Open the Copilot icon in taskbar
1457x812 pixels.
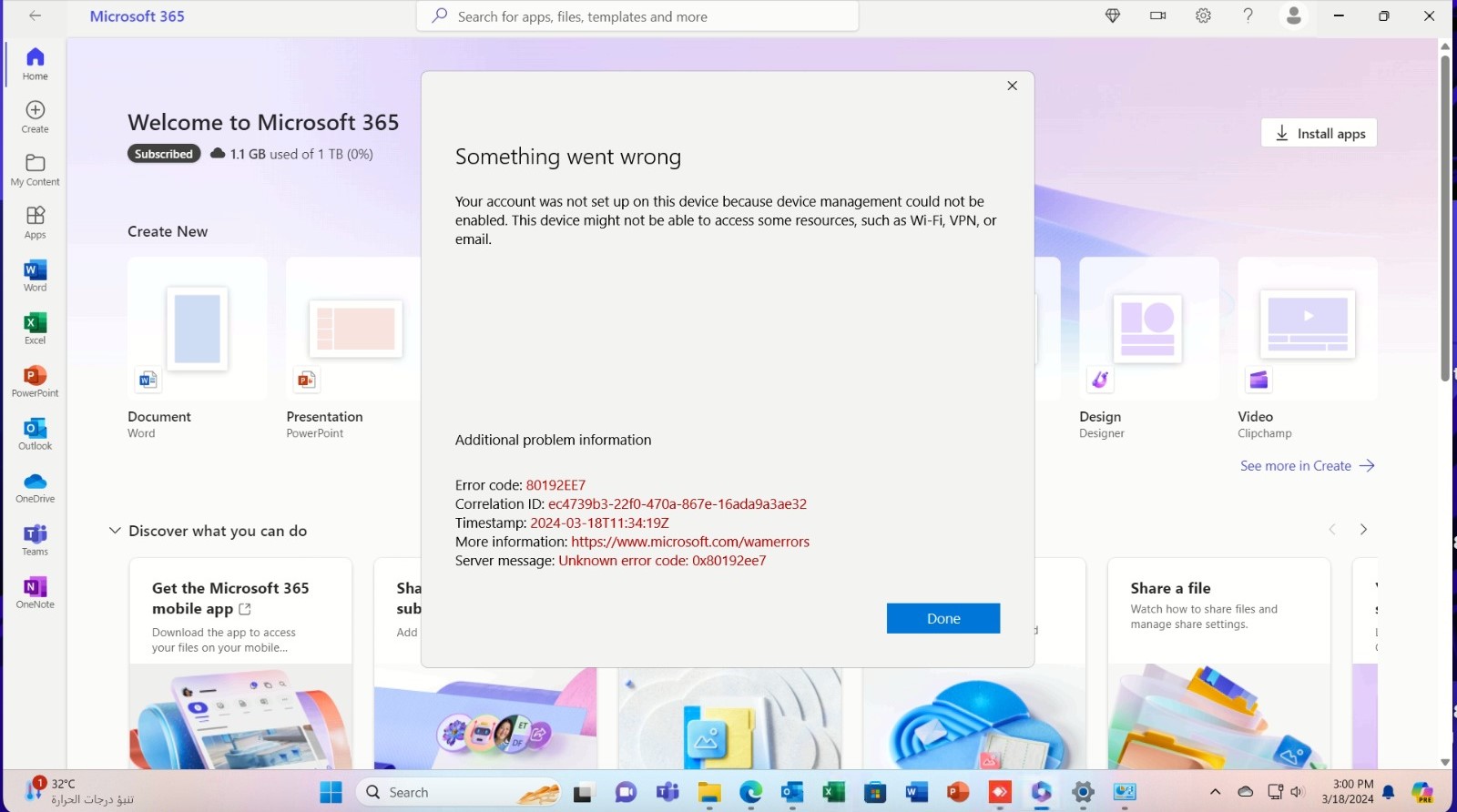tap(1422, 792)
